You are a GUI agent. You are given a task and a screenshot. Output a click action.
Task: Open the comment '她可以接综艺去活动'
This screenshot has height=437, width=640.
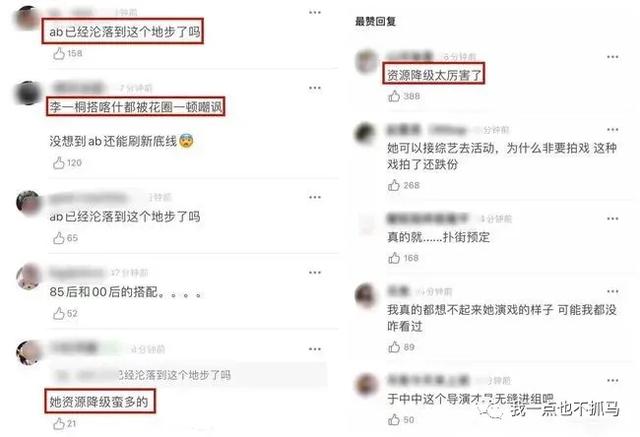pos(502,156)
